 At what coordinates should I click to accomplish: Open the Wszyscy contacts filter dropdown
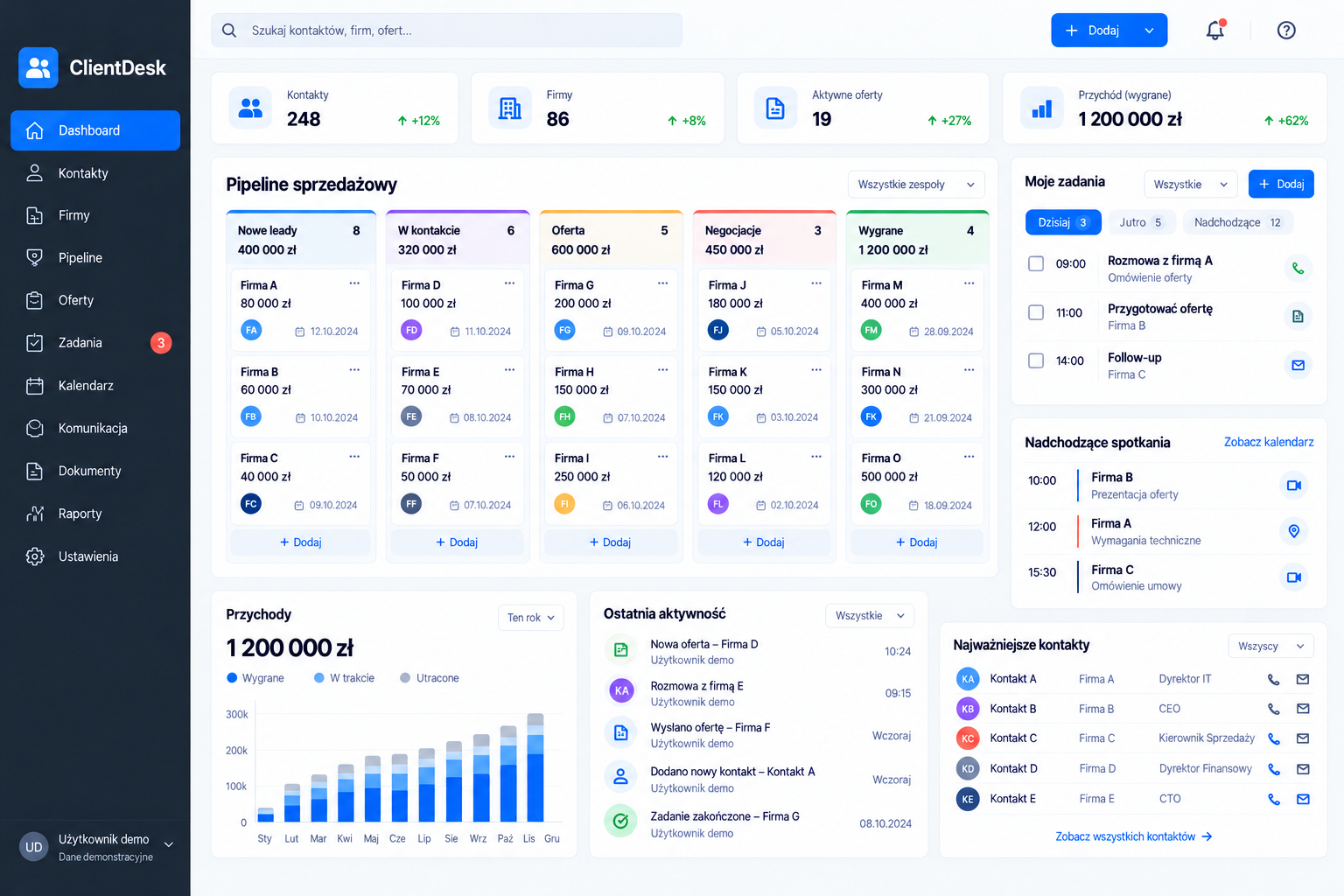coord(1271,647)
